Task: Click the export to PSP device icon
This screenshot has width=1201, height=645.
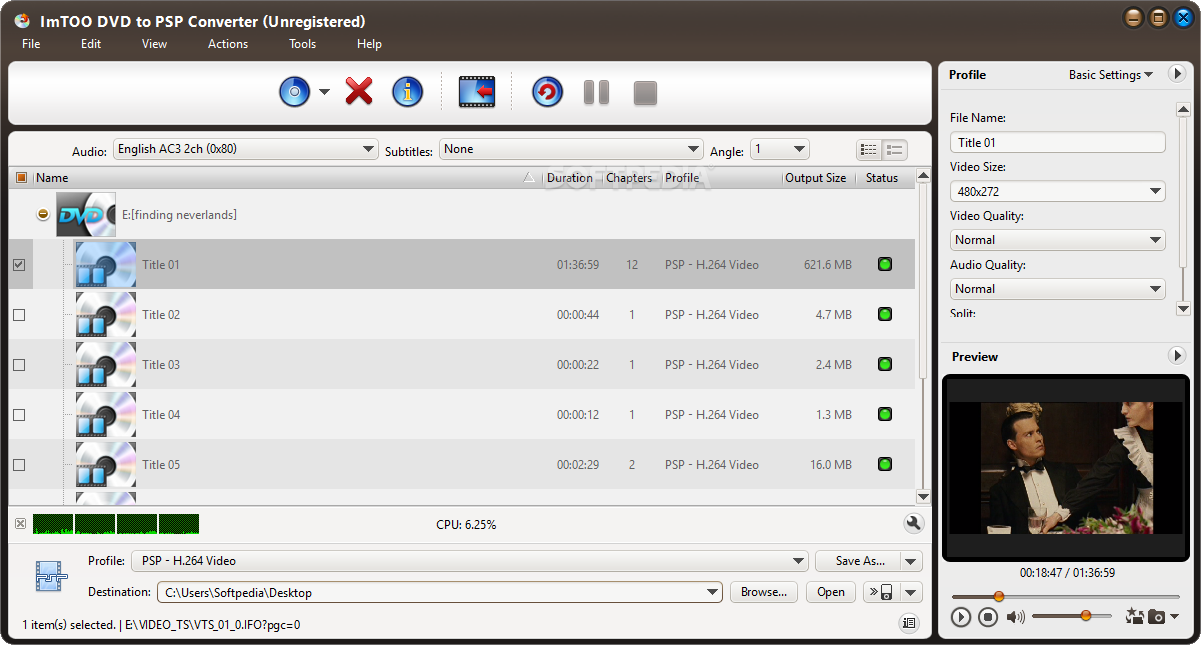Action: coord(881,592)
